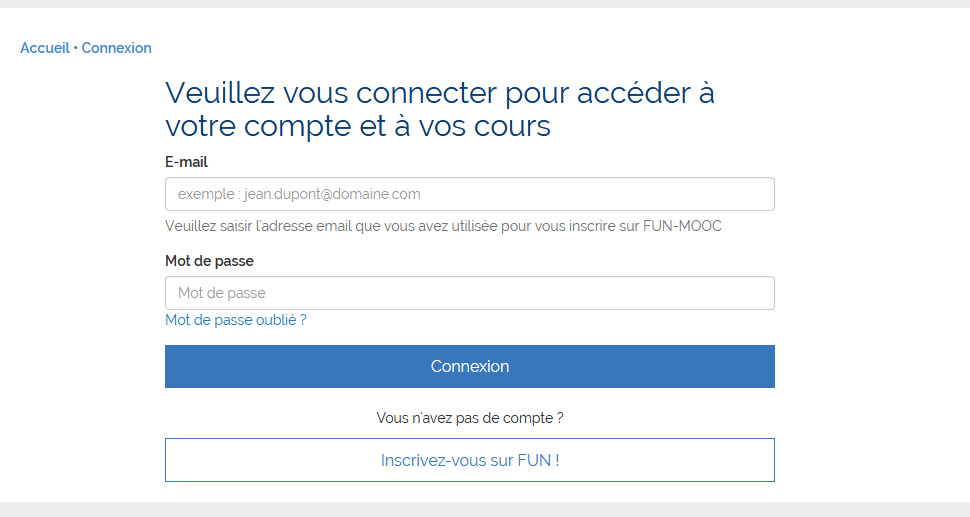Click the dot separator in the breadcrumb

pyautogui.click(x=76, y=48)
